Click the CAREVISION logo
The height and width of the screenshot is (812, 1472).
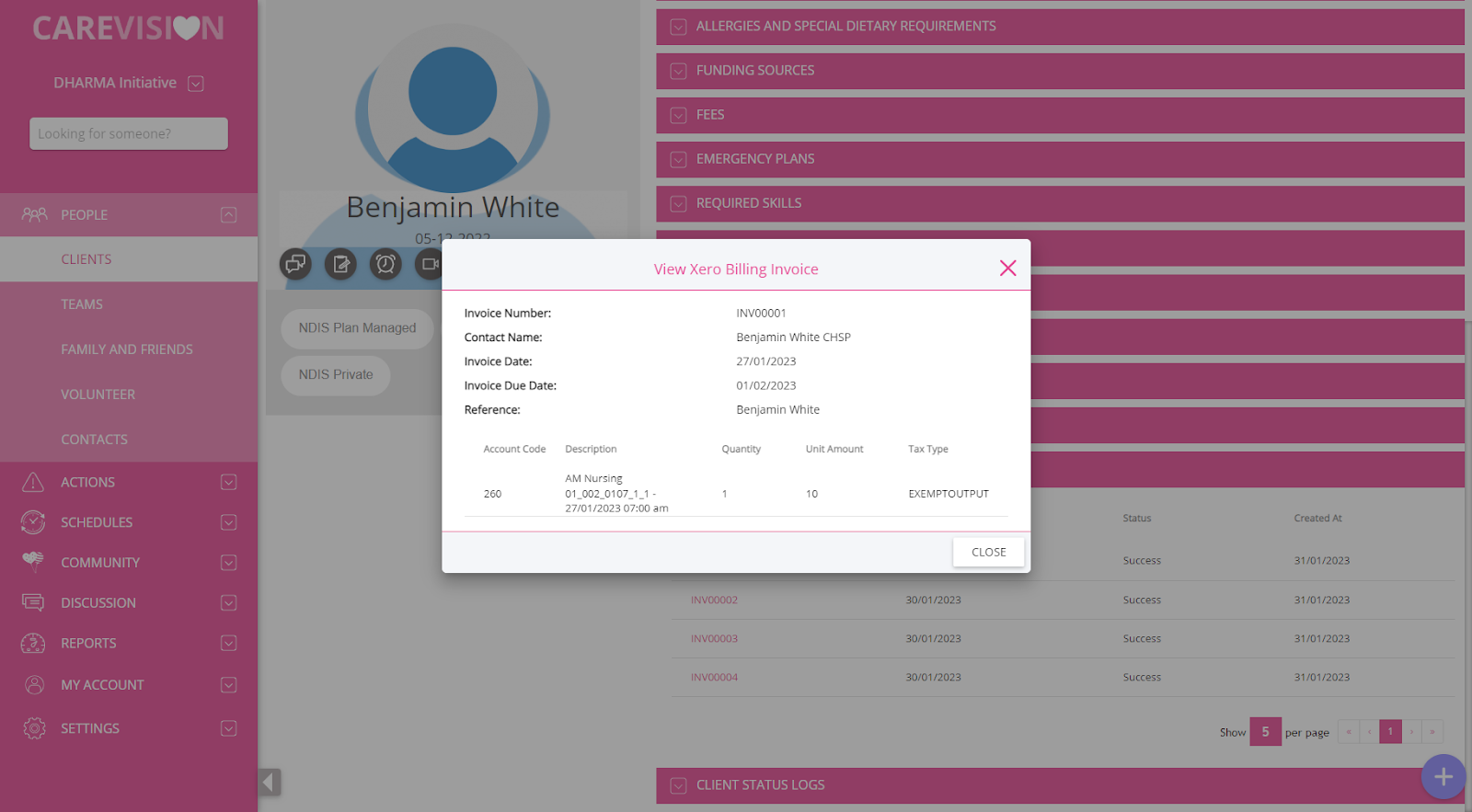coord(129,29)
